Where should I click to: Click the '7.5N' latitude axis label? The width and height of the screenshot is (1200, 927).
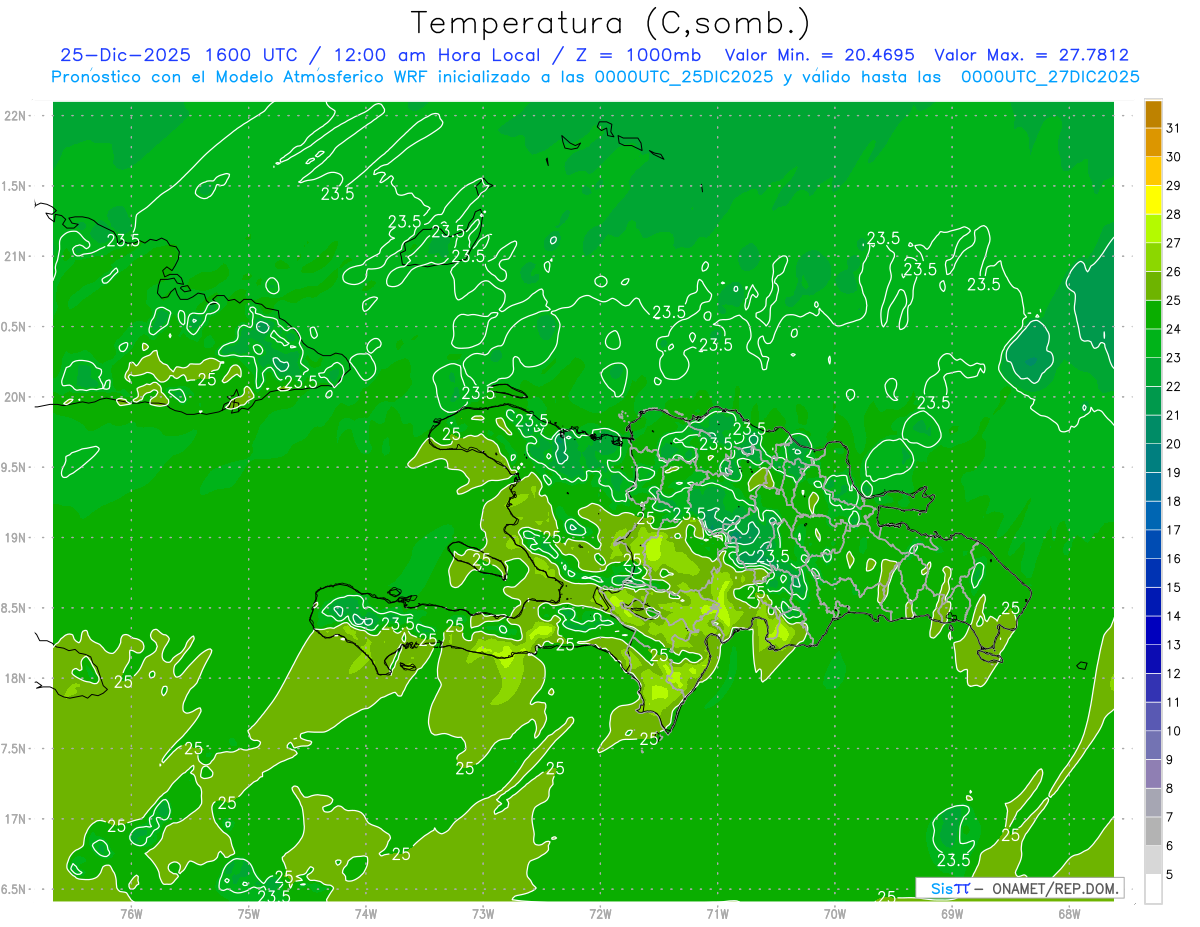(15, 749)
